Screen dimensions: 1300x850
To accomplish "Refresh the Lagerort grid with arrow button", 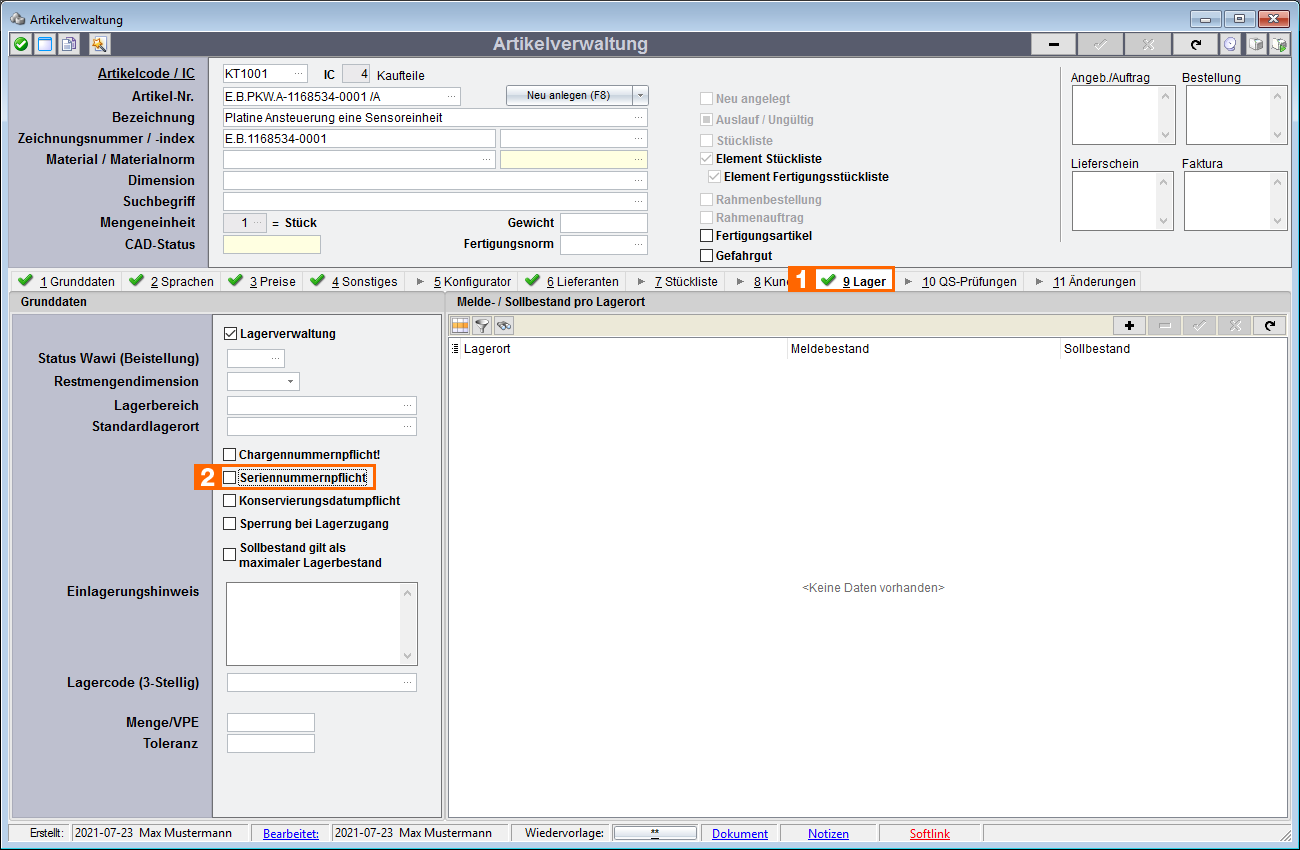I will [1269, 325].
